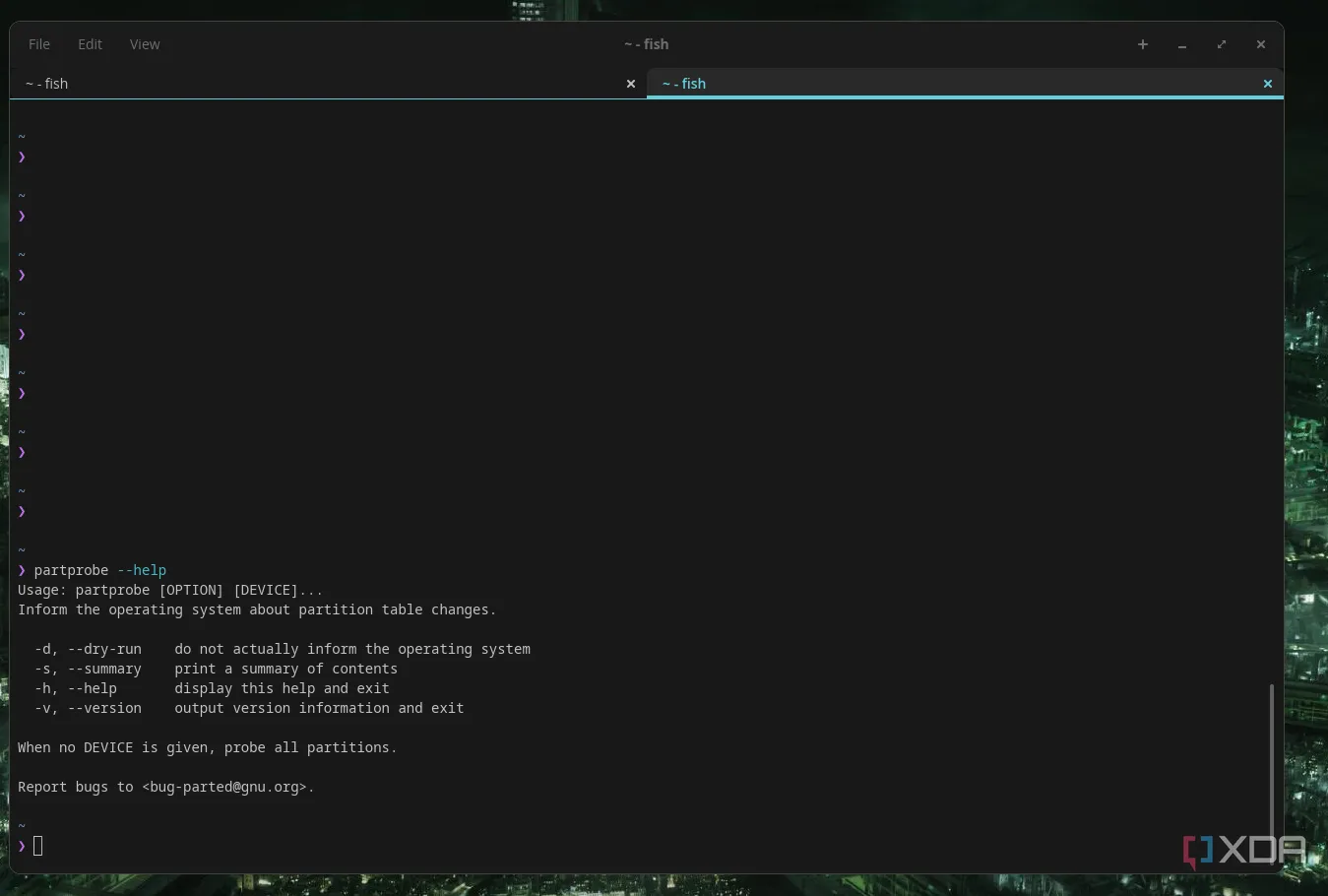This screenshot has width=1328, height=896.
Task: Click the '-v, --version' option text
Action: [x=88, y=708]
